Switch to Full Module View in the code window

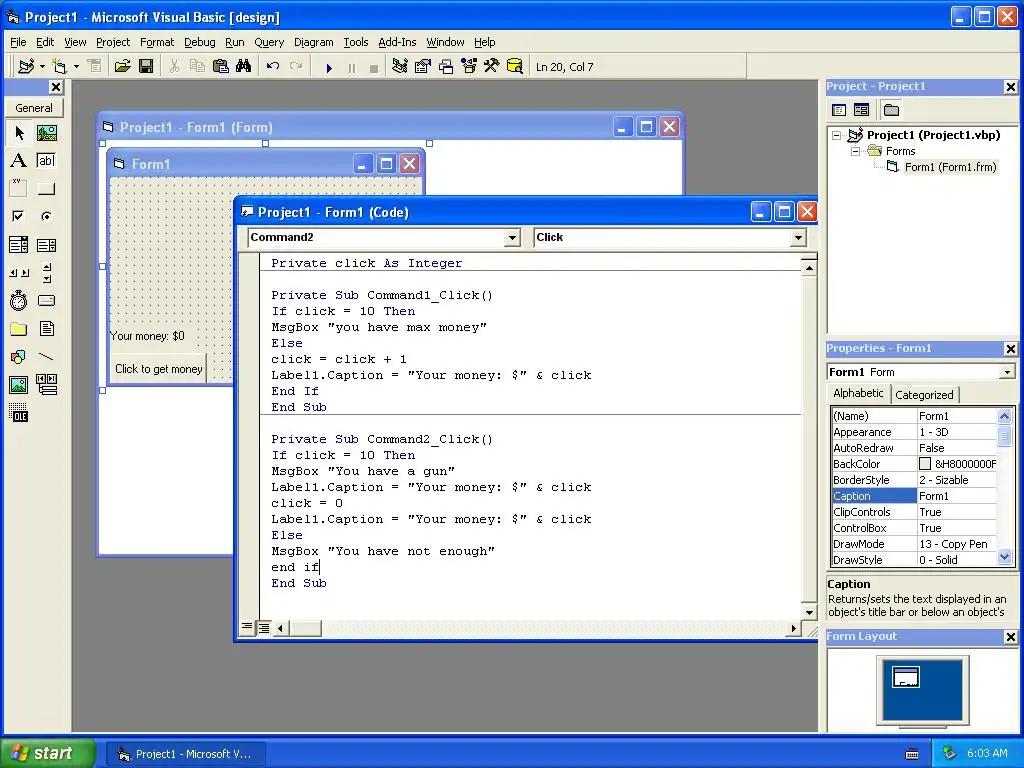click(x=263, y=628)
